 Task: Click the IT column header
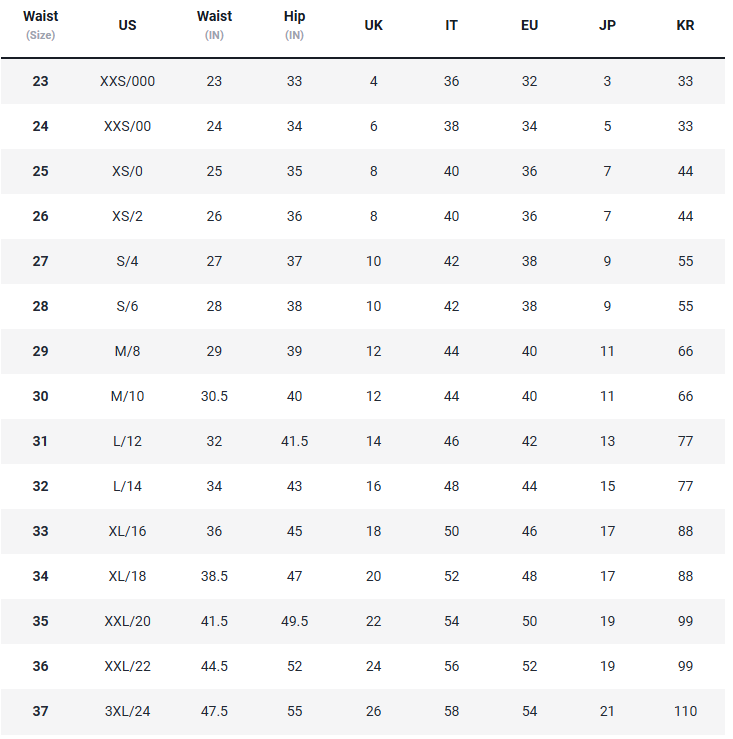click(x=451, y=25)
